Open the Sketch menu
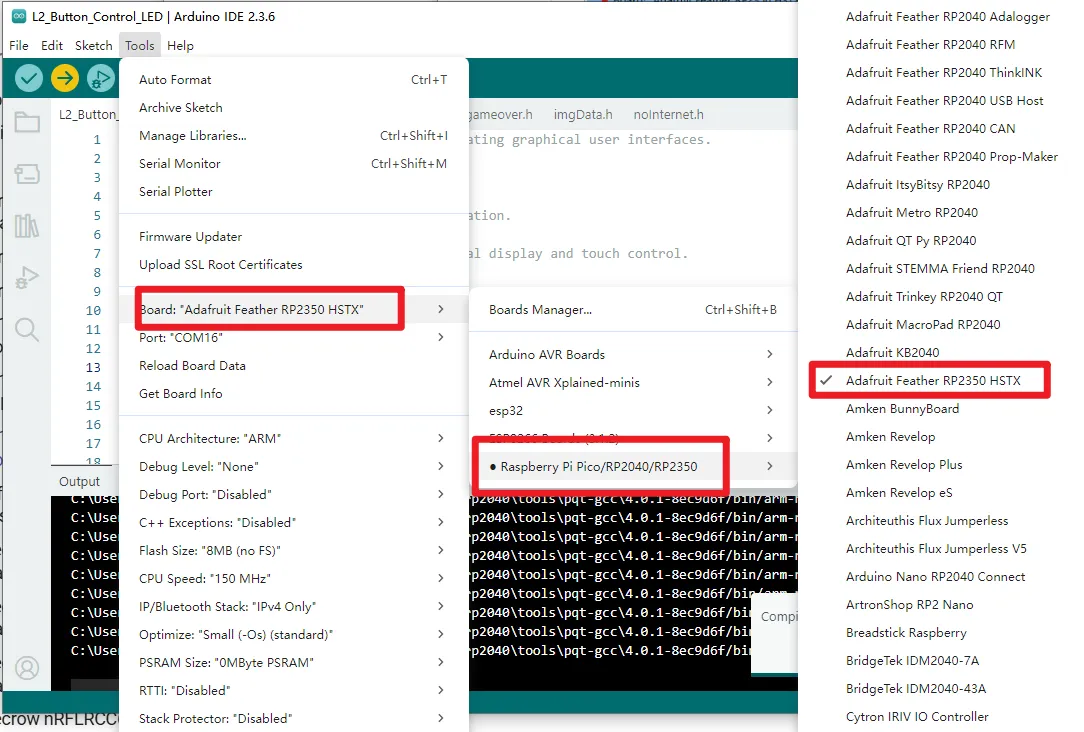This screenshot has width=1084, height=732. [x=94, y=46]
